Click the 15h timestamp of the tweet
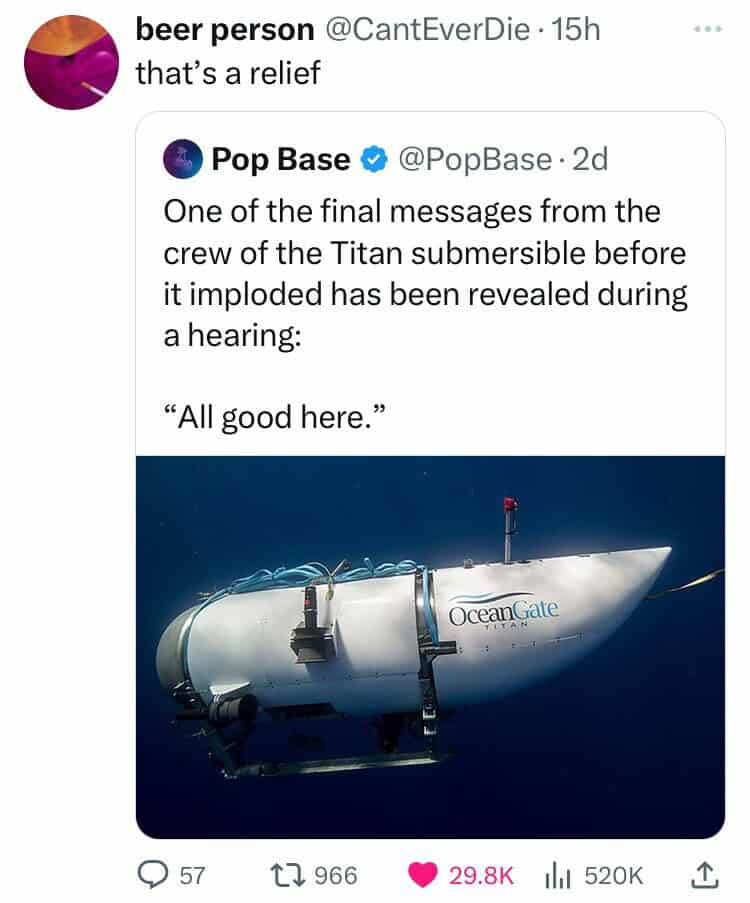Screen dimensions: 750x903 coord(575,29)
